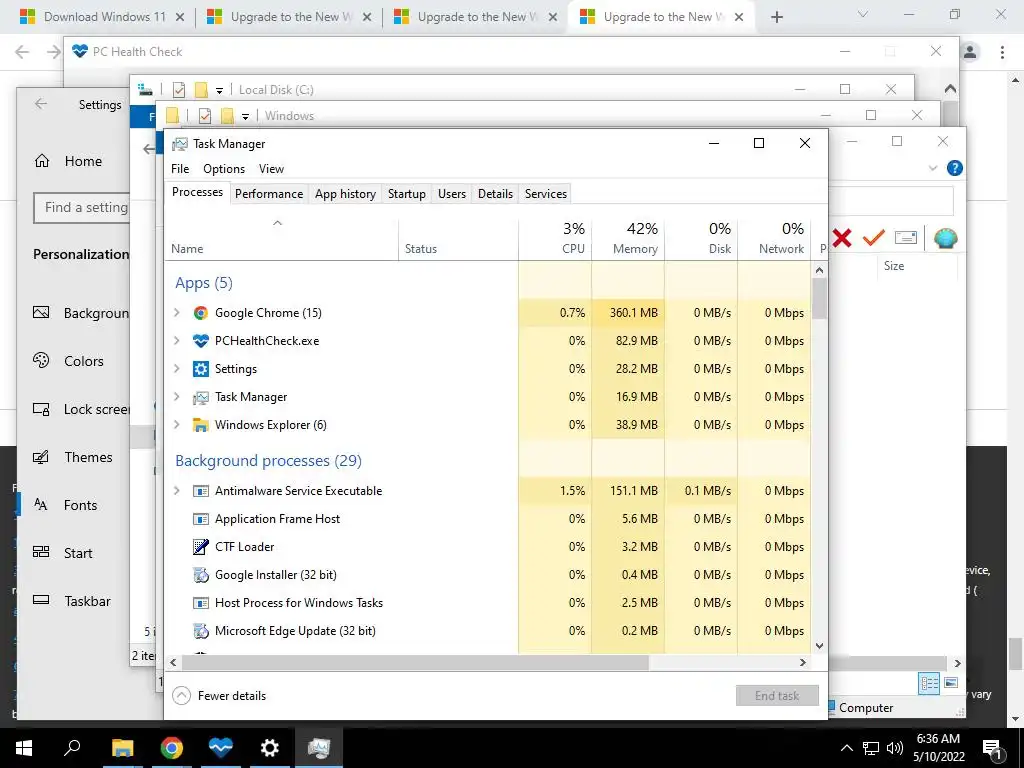Open the View menu in Task Manager

click(x=271, y=168)
